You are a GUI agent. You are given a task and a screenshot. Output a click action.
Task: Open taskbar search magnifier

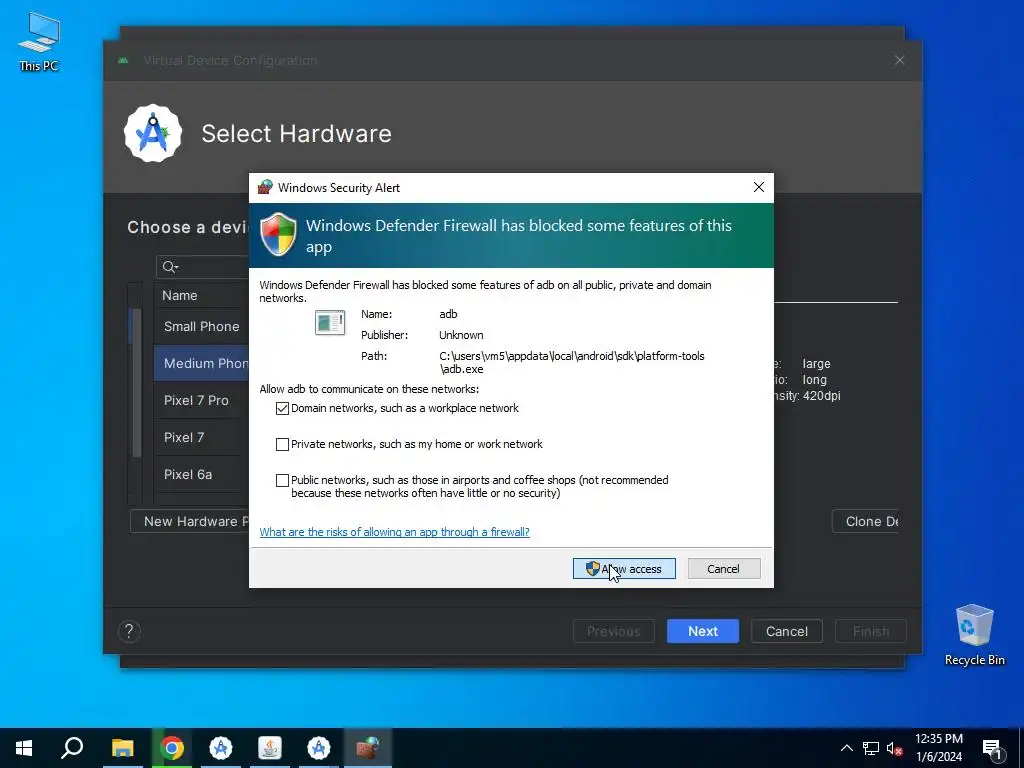72,748
